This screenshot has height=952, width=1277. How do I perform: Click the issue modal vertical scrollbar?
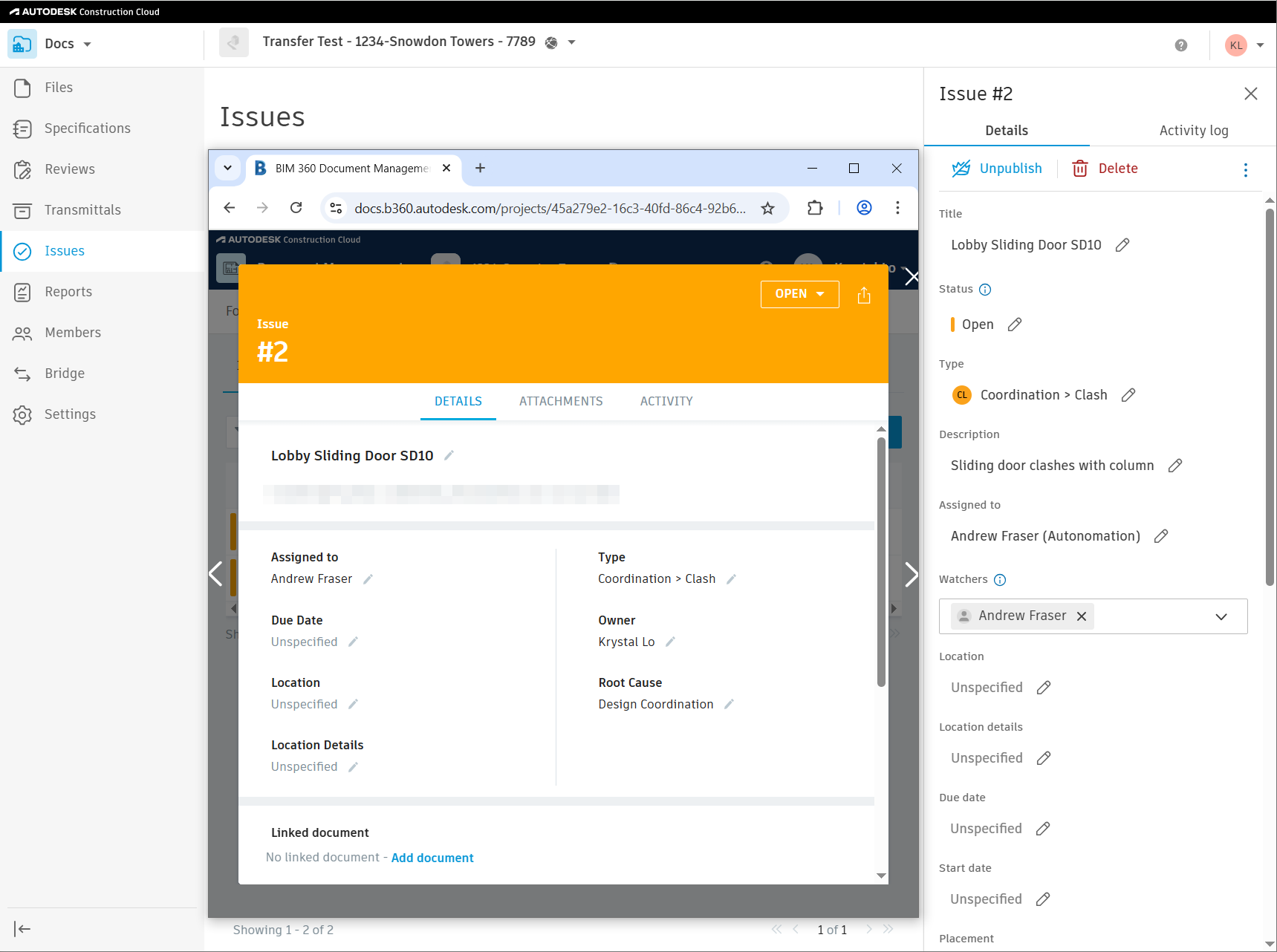(881, 562)
